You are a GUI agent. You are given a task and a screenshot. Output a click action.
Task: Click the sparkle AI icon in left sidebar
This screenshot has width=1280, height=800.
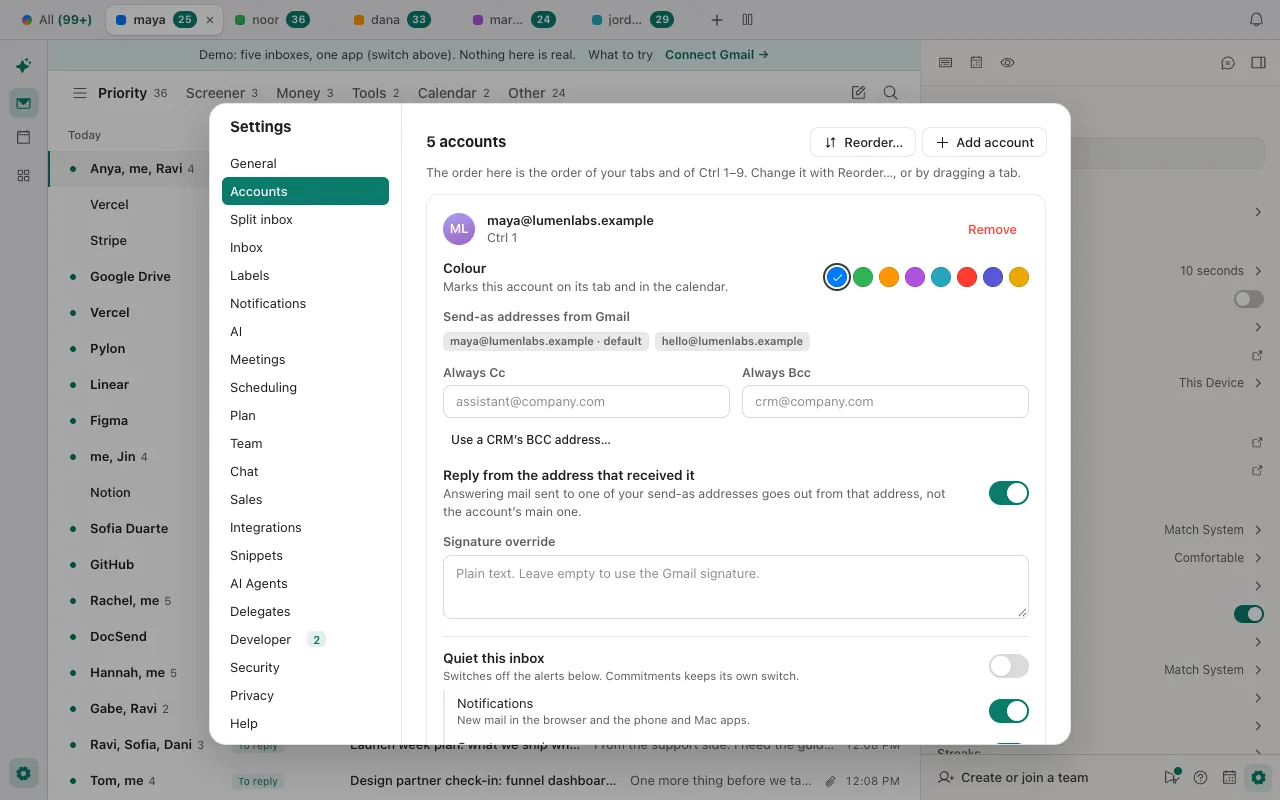(24, 66)
